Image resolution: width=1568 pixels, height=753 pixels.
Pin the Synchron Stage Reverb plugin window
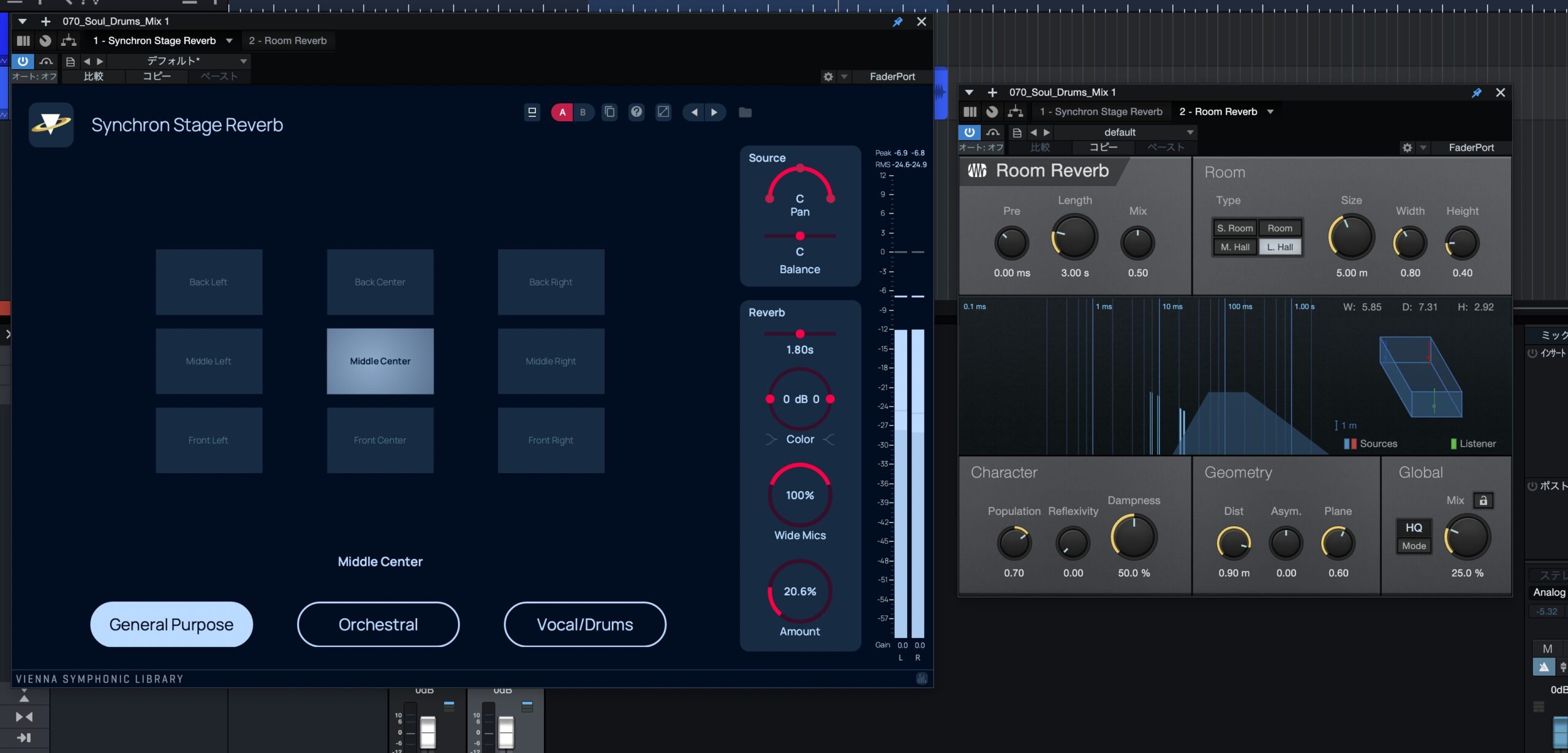click(897, 21)
